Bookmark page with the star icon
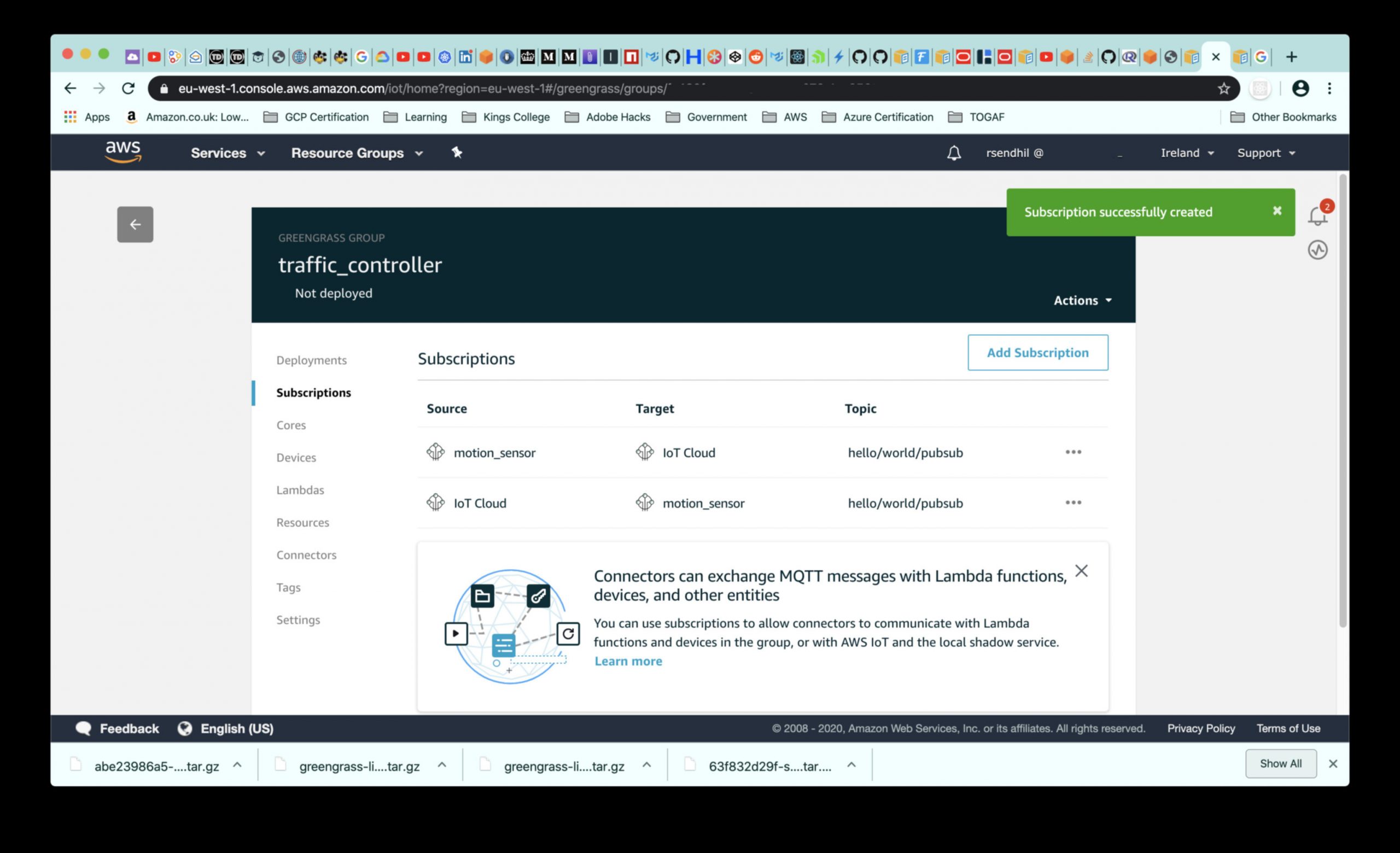This screenshot has width=1400, height=853. pyautogui.click(x=1223, y=89)
